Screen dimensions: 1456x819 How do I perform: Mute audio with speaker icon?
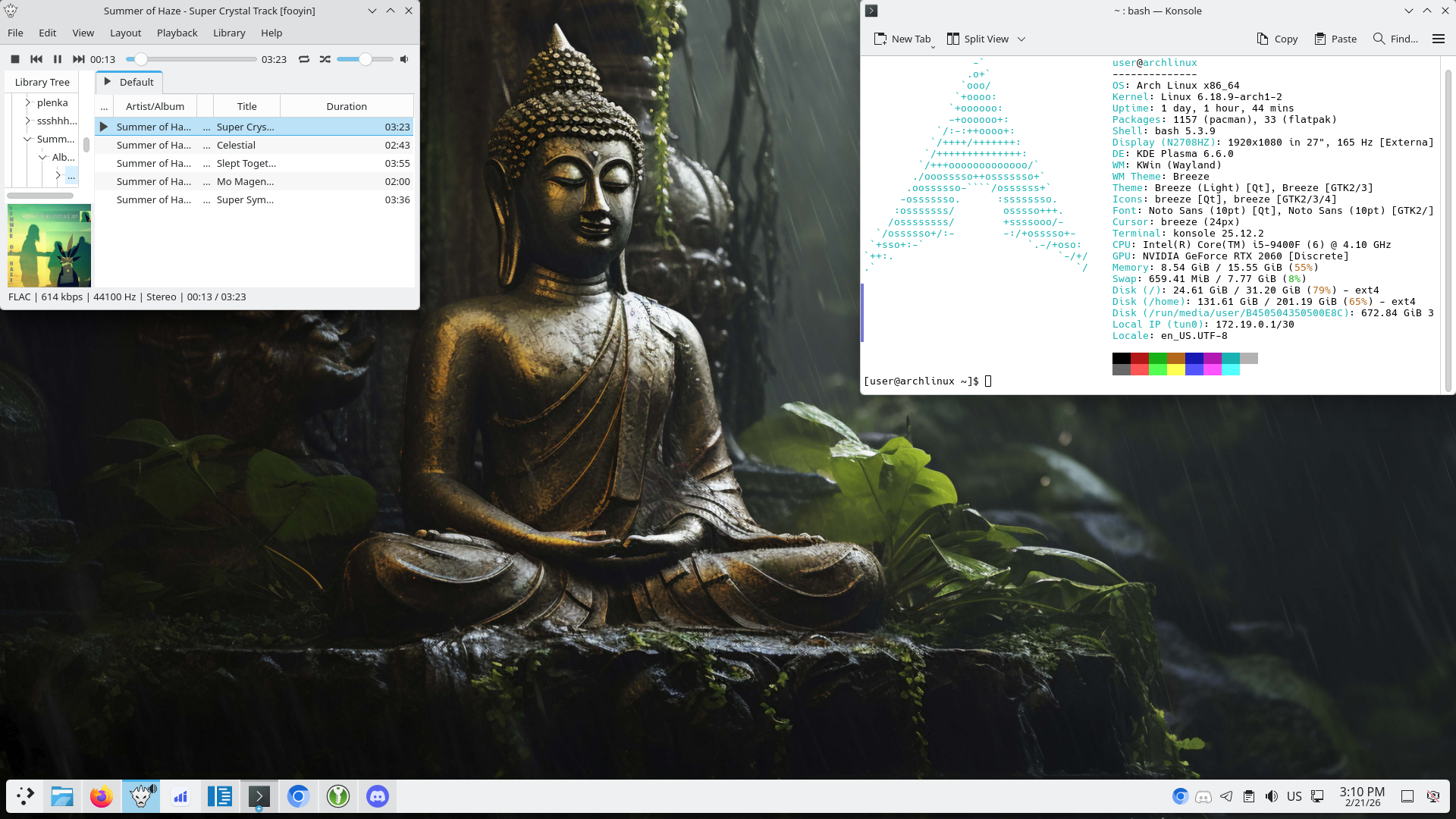tap(404, 59)
